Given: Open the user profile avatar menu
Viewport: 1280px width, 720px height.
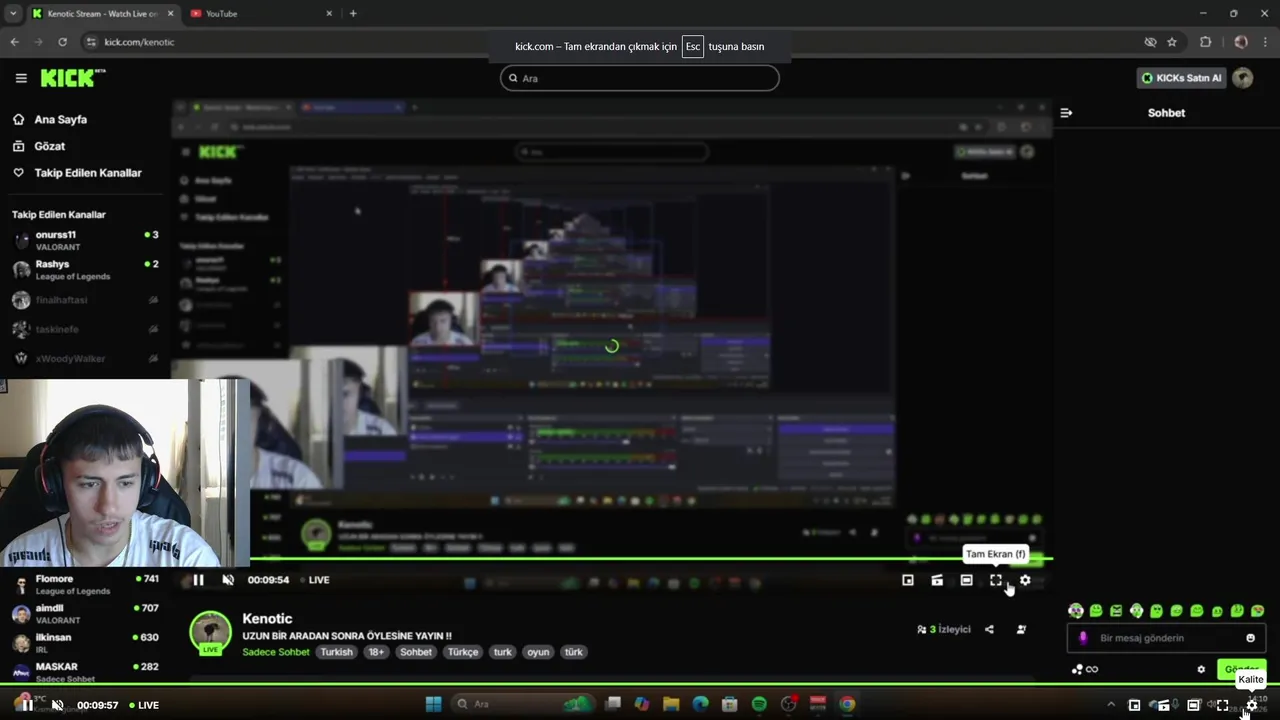Looking at the screenshot, I should tap(1243, 78).
